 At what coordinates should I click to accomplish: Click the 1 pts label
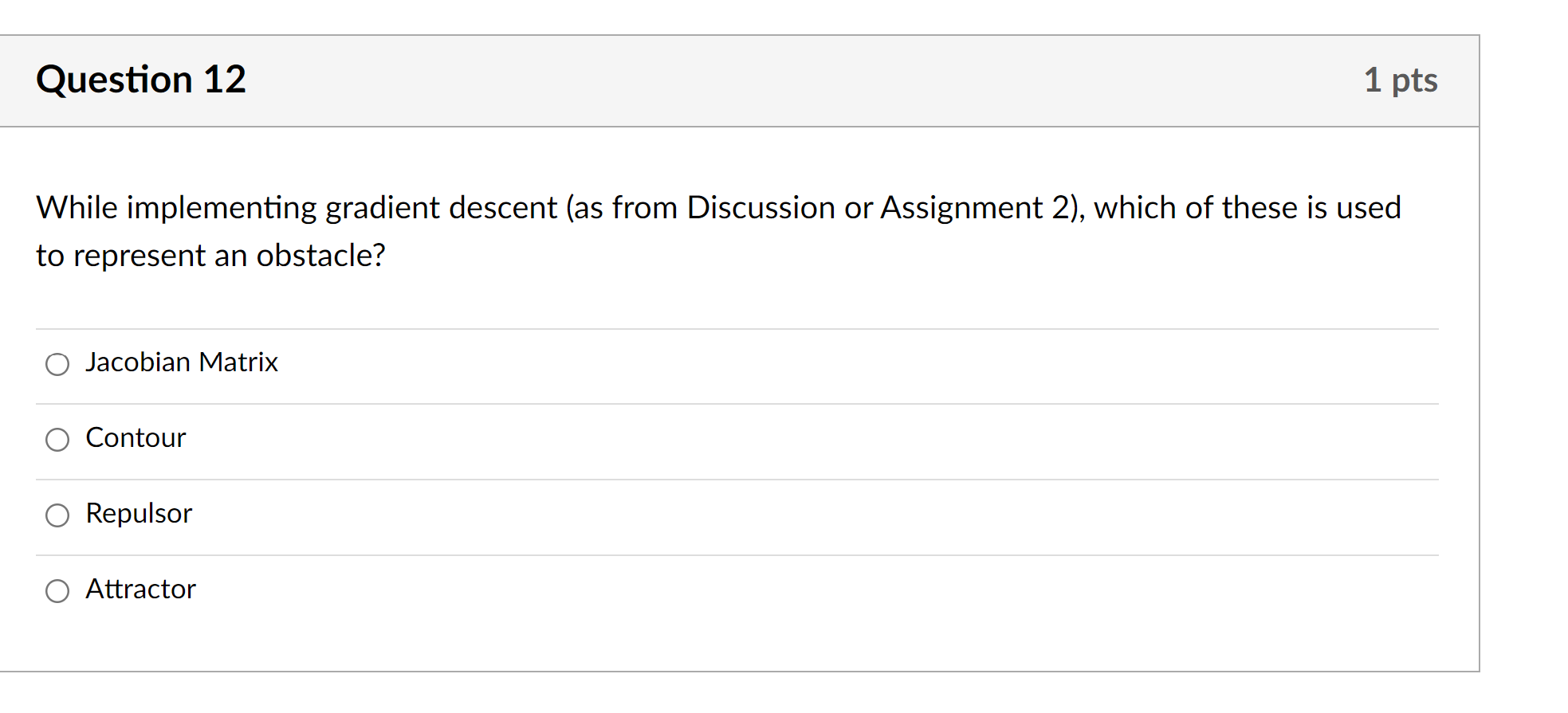[x=1401, y=80]
